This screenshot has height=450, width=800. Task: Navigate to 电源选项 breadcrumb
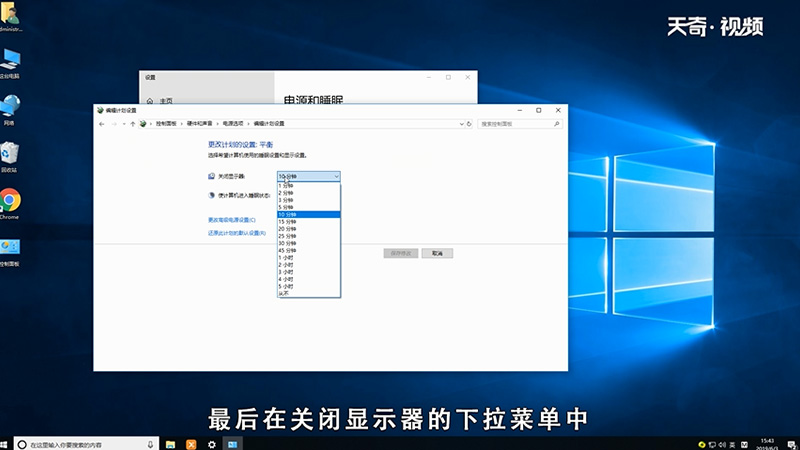233,124
